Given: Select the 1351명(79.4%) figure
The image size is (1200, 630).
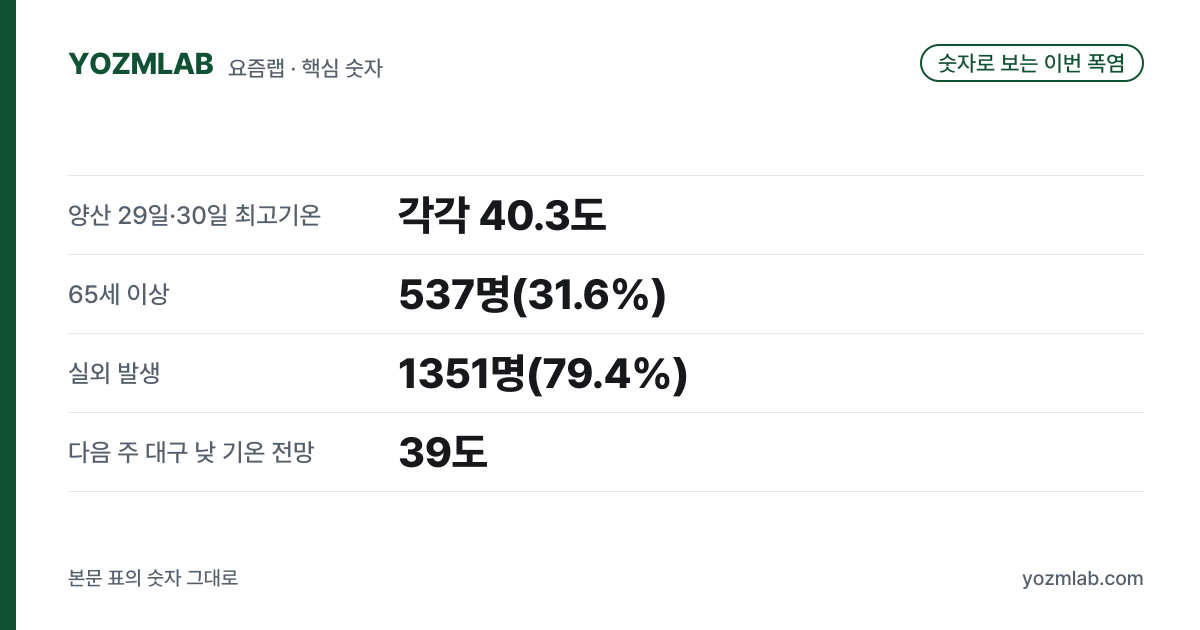Looking at the screenshot, I should 543,374.
